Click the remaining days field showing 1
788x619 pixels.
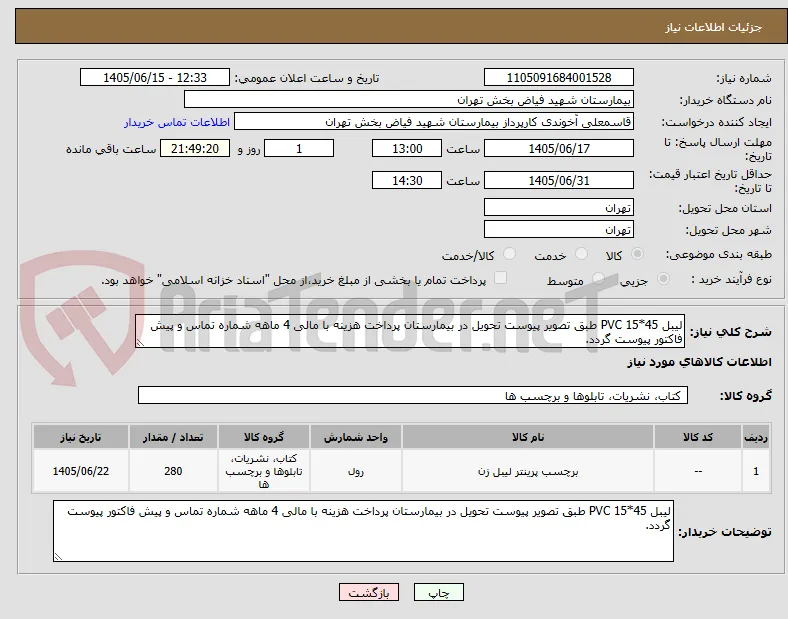(299, 149)
